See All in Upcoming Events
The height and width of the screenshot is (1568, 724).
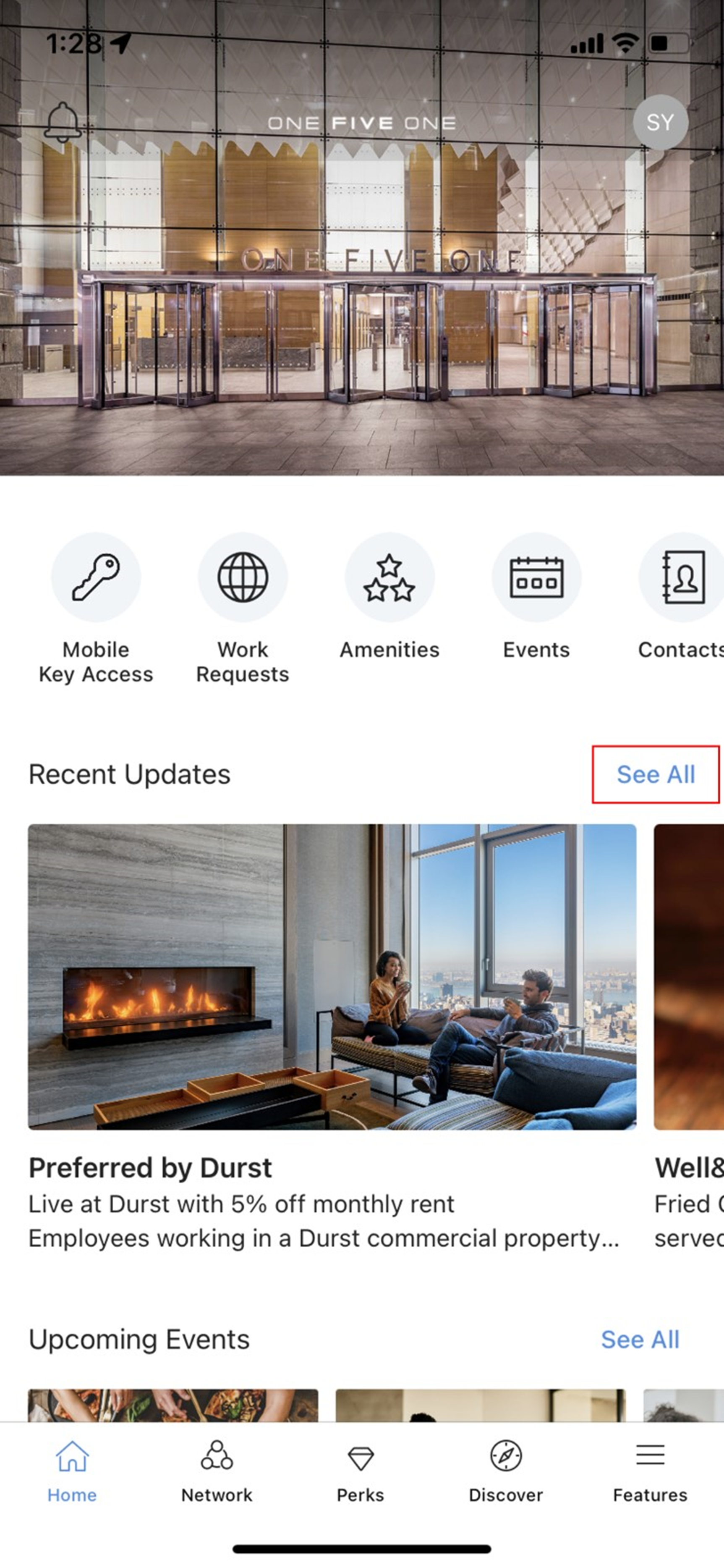click(640, 1339)
